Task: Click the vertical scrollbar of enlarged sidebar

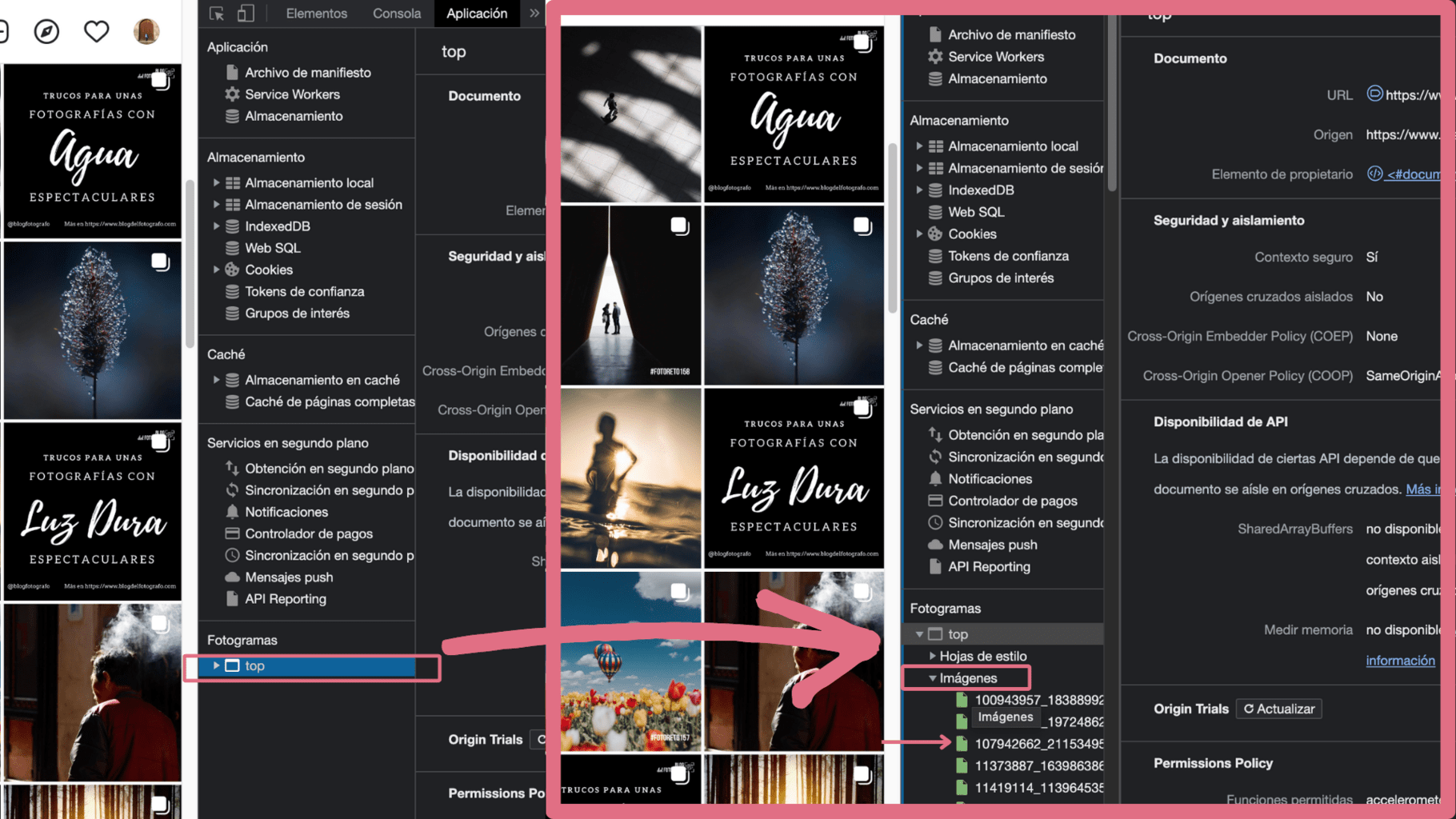Action: pyautogui.click(x=1112, y=104)
